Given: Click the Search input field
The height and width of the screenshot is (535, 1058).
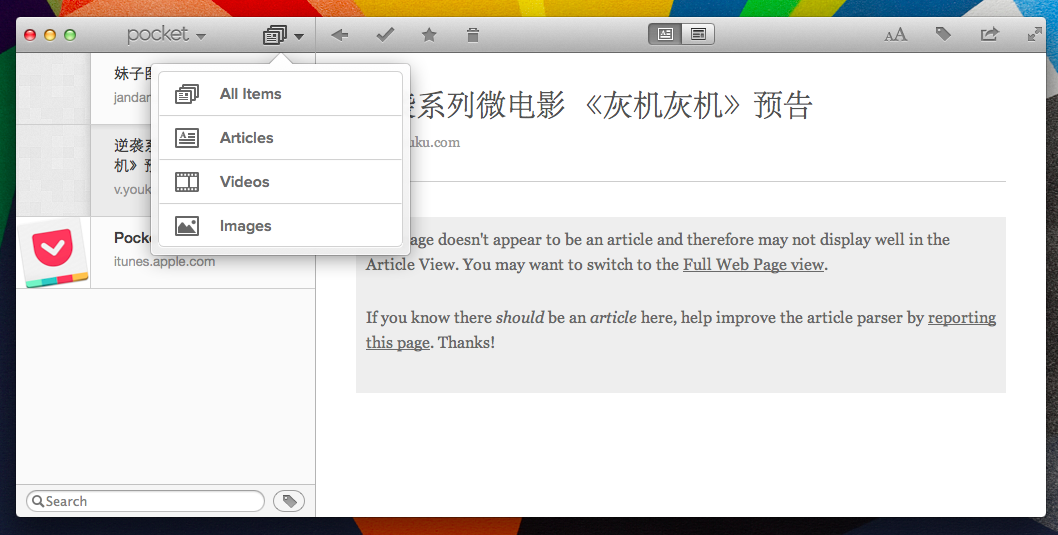Looking at the screenshot, I should 150,501.
